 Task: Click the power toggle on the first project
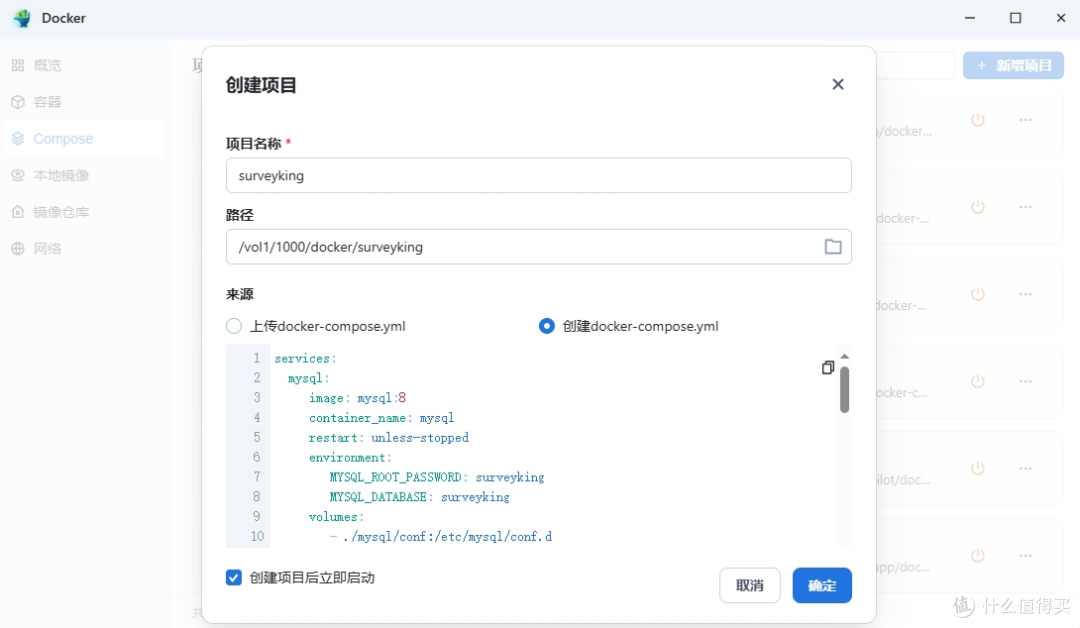click(977, 120)
